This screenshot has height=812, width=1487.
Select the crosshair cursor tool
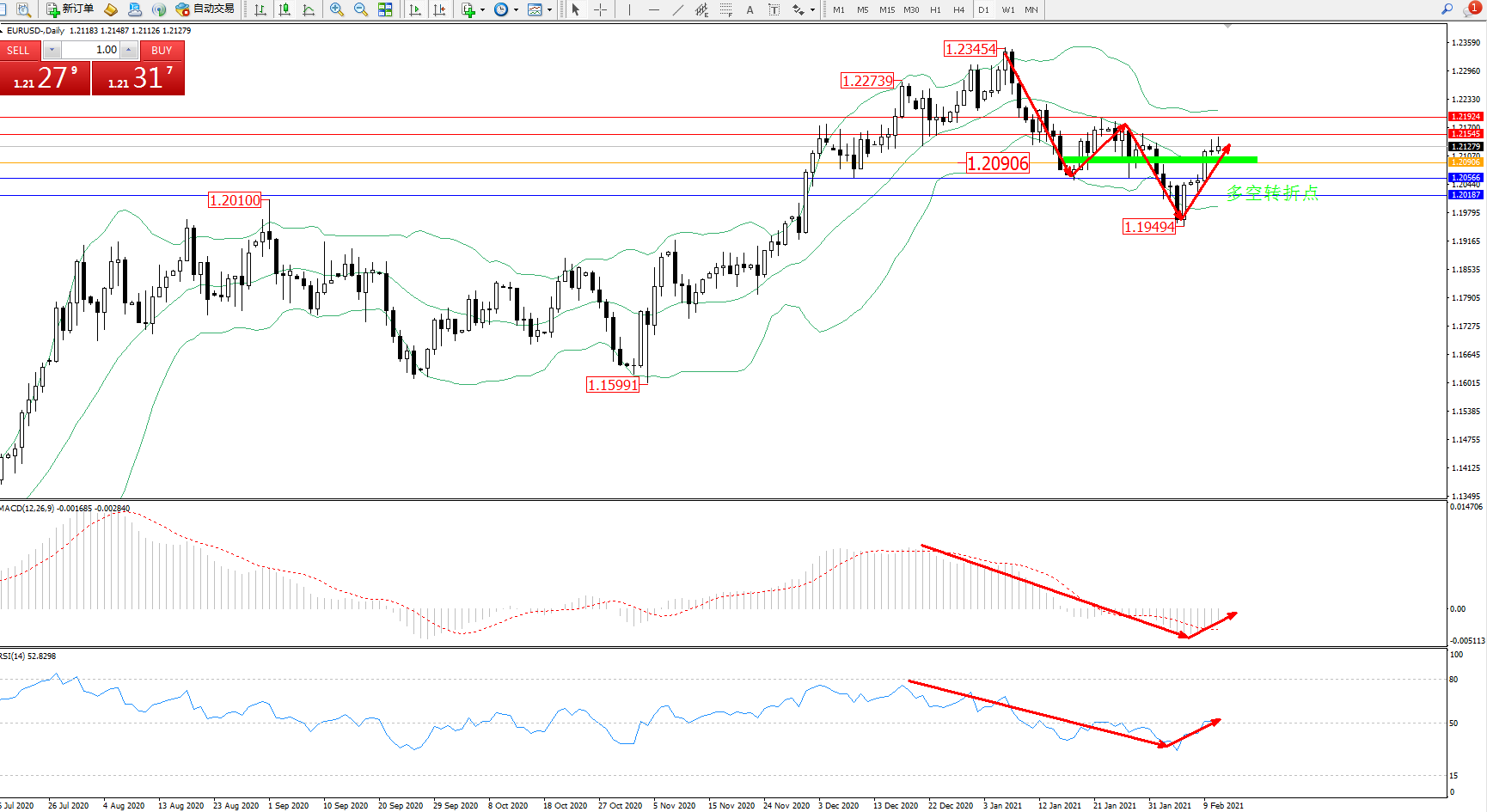click(x=600, y=9)
